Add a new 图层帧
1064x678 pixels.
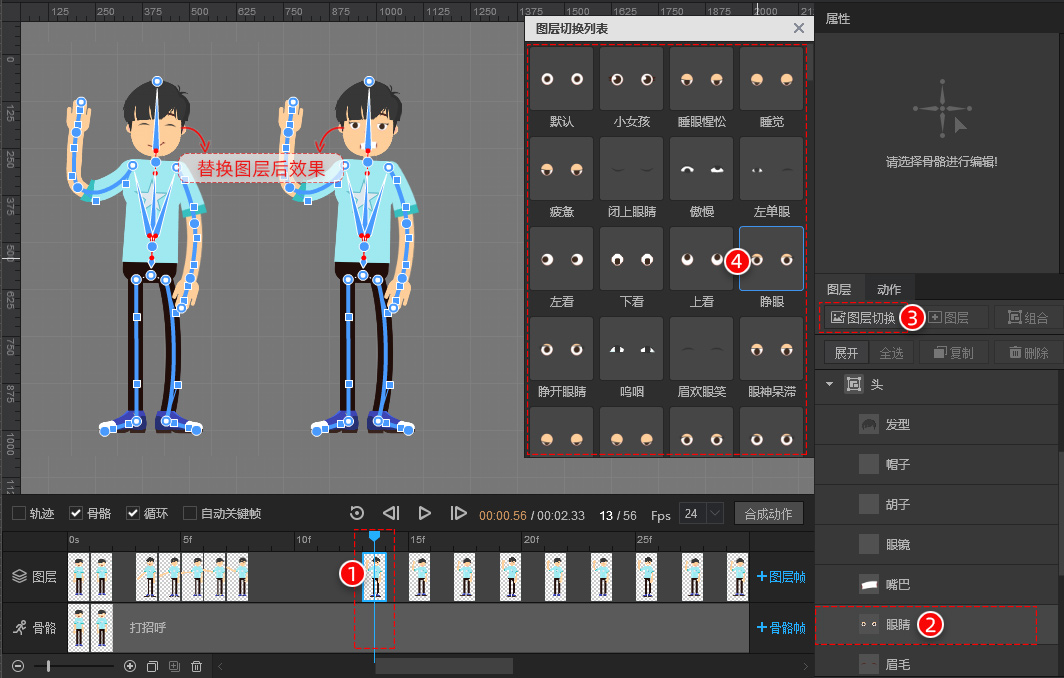781,577
